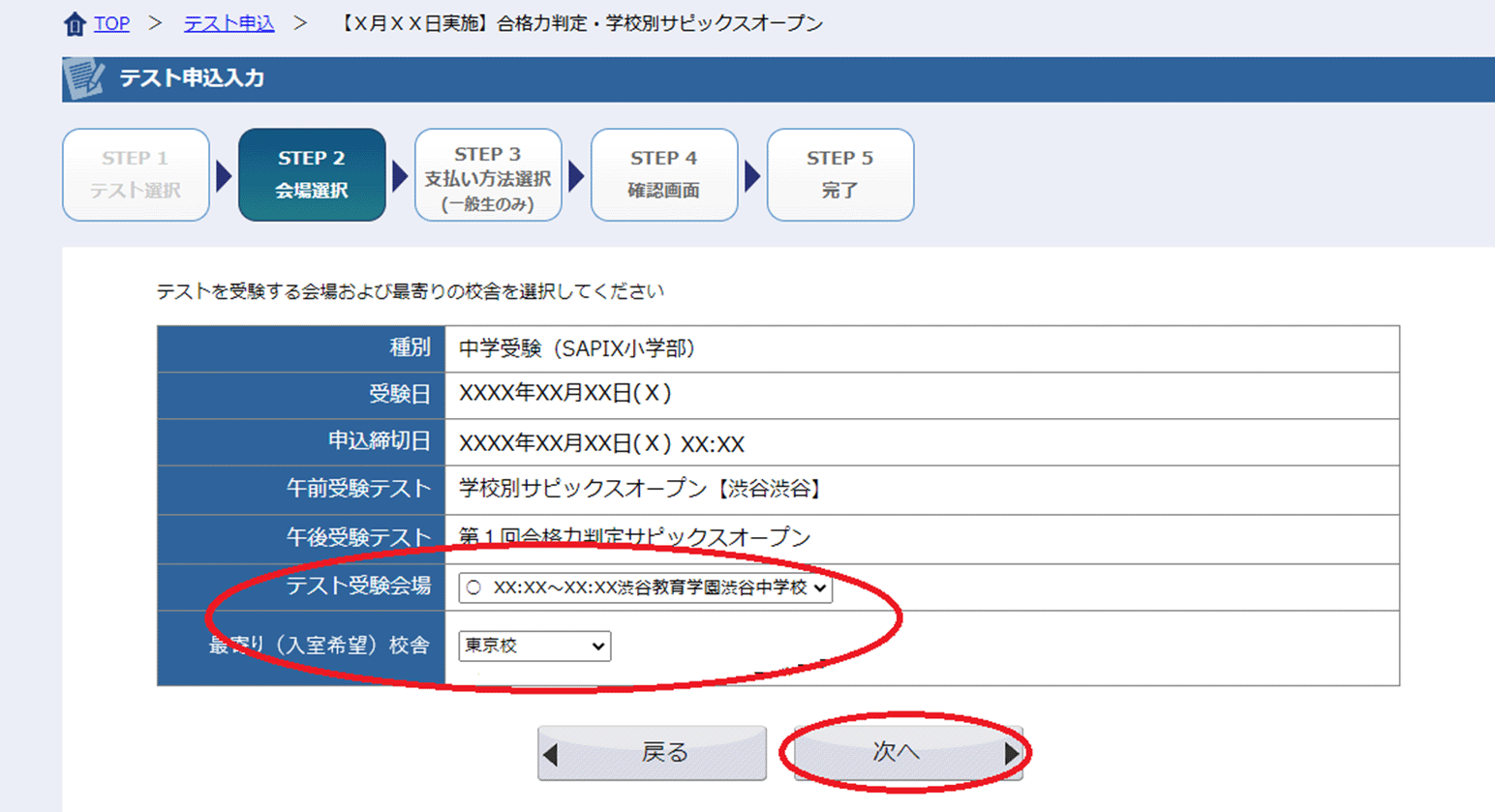This screenshot has height=812, width=1495.
Task: Expand the 最寄り校舎 dropdown showing 東京校
Action: [x=534, y=646]
